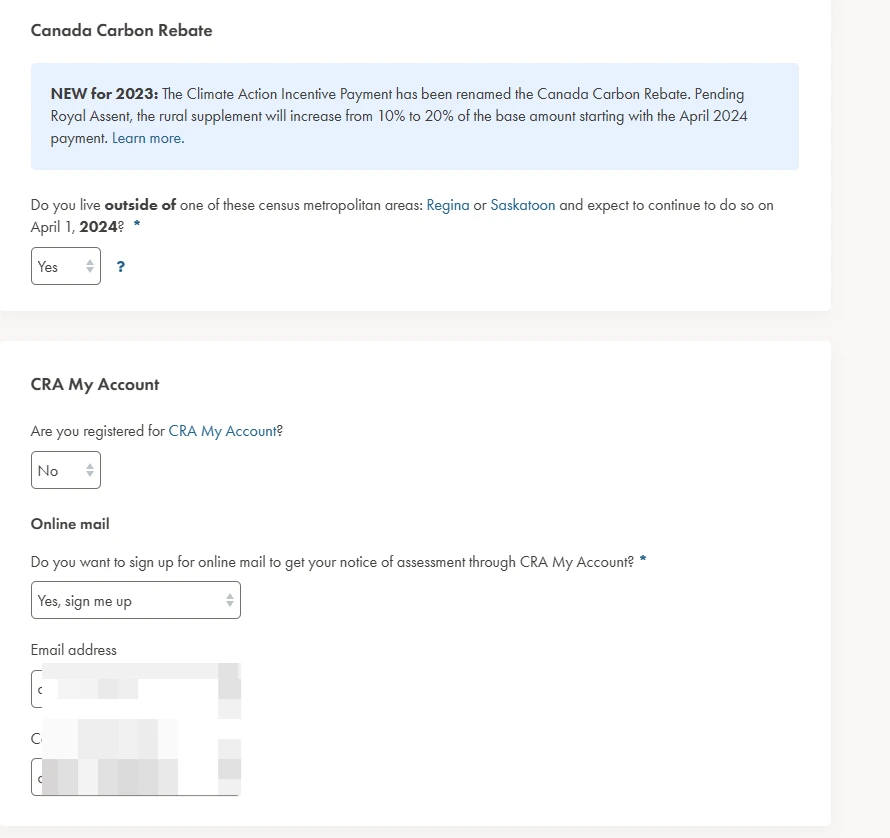890x838 pixels.
Task: Follow the Regina census area link
Action: pyautogui.click(x=448, y=205)
